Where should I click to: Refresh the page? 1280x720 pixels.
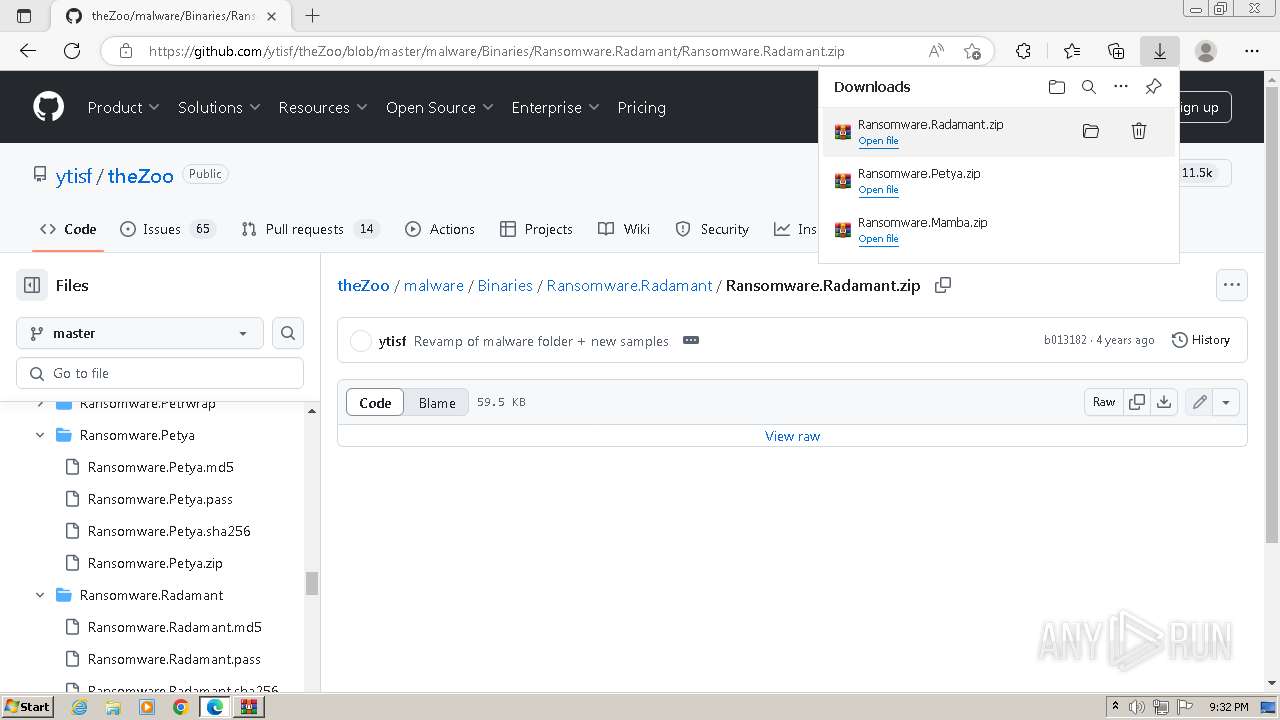pyautogui.click(x=72, y=51)
